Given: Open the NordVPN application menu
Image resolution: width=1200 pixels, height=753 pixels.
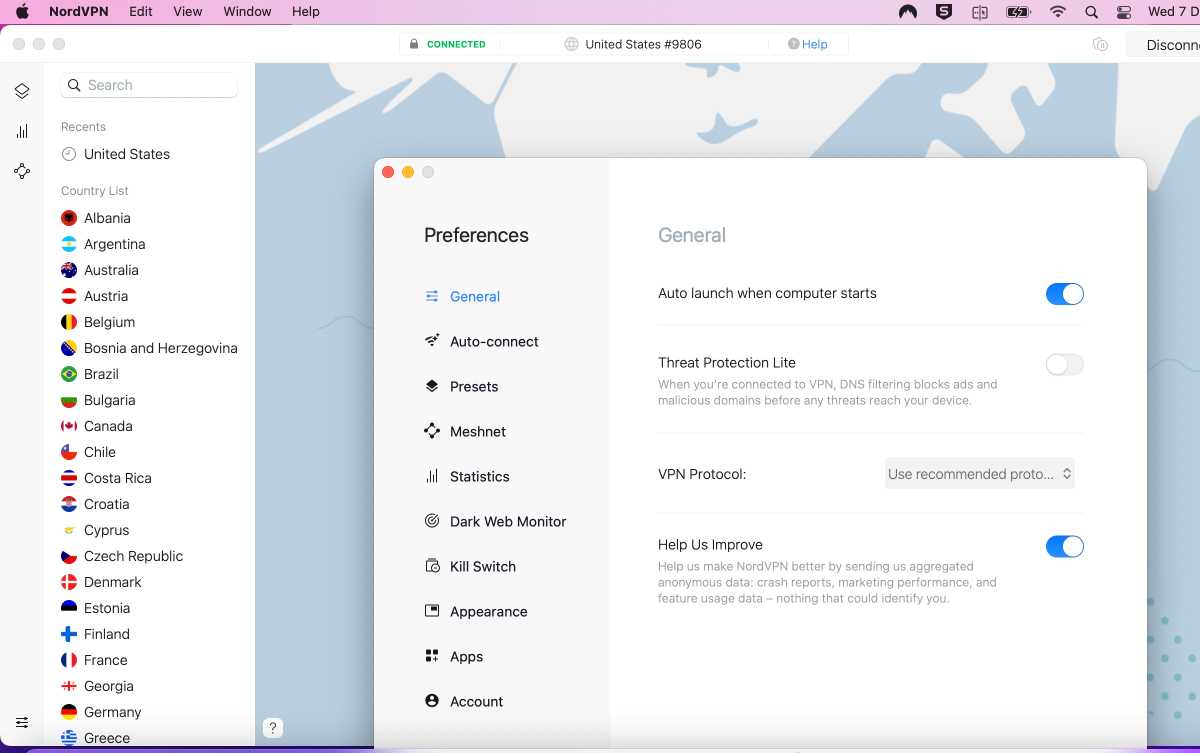Looking at the screenshot, I should [80, 12].
